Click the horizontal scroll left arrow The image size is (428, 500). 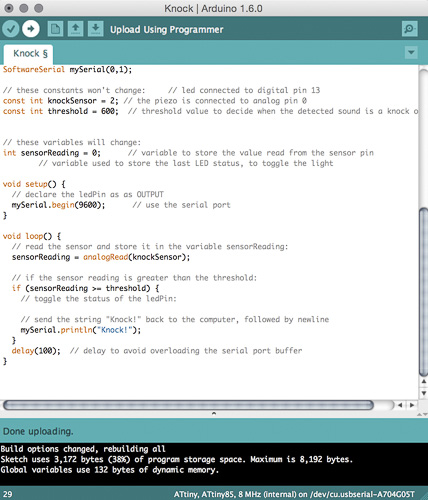[400, 405]
